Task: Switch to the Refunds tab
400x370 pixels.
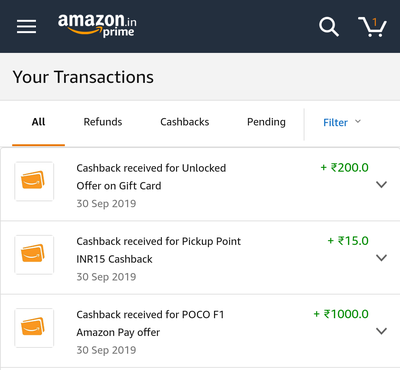Action: coord(103,122)
